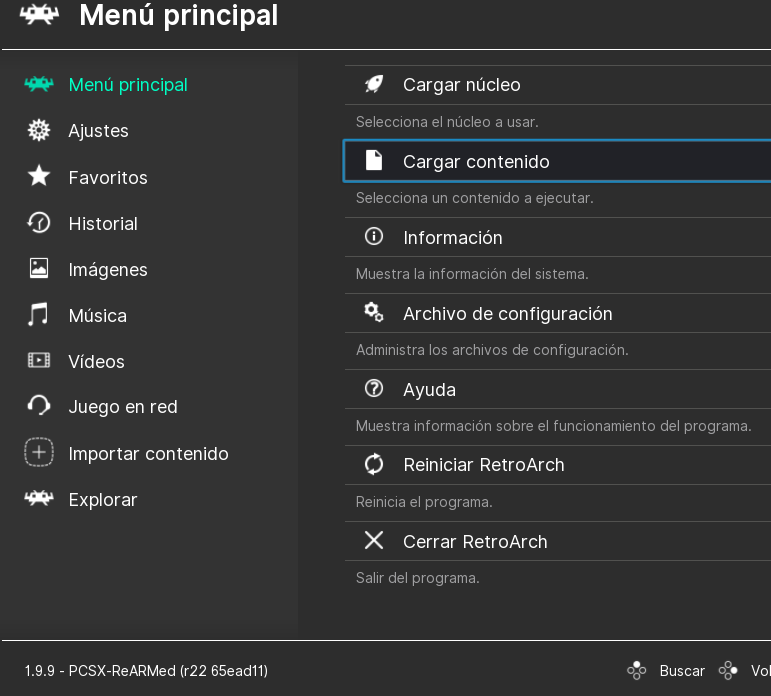Click the file icon beside Cargar contenido
Screen dimensions: 771x696
tap(374, 161)
